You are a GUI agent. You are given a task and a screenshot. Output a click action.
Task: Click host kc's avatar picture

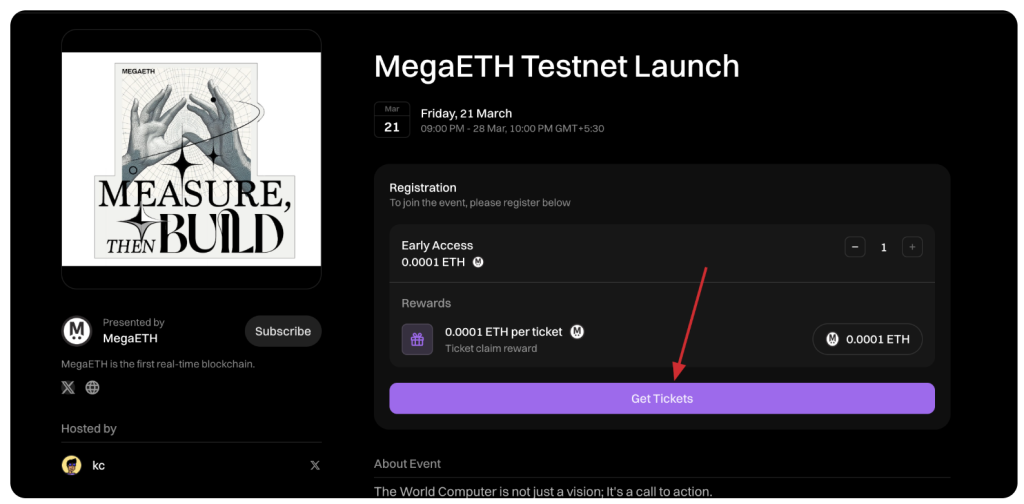(71, 465)
